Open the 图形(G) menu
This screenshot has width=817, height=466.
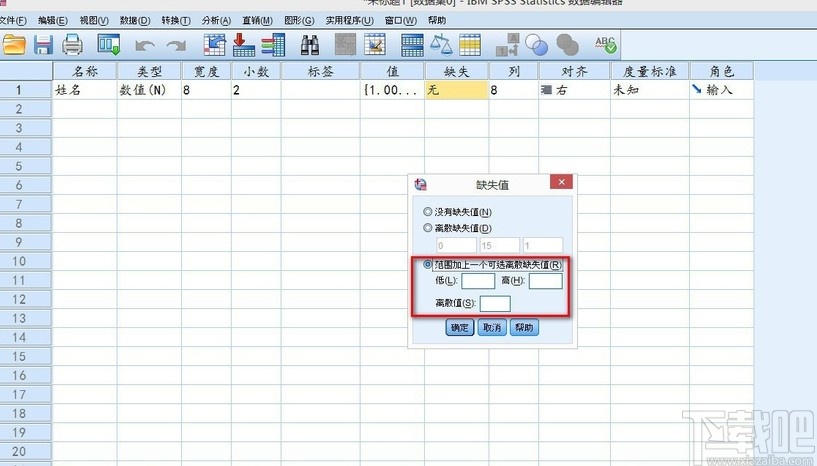click(299, 20)
